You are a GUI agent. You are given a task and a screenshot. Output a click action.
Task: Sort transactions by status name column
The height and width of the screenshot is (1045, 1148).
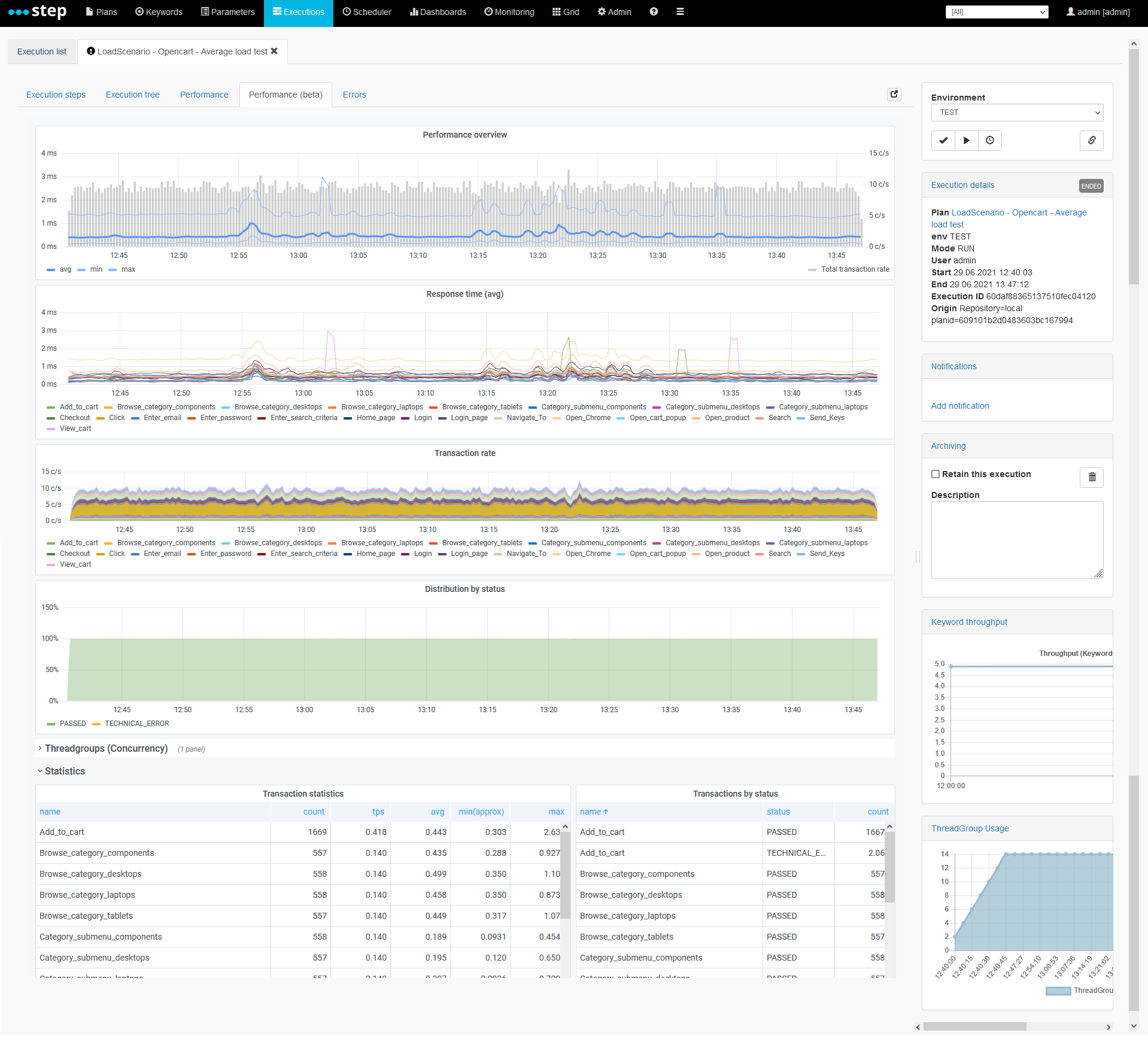[594, 812]
